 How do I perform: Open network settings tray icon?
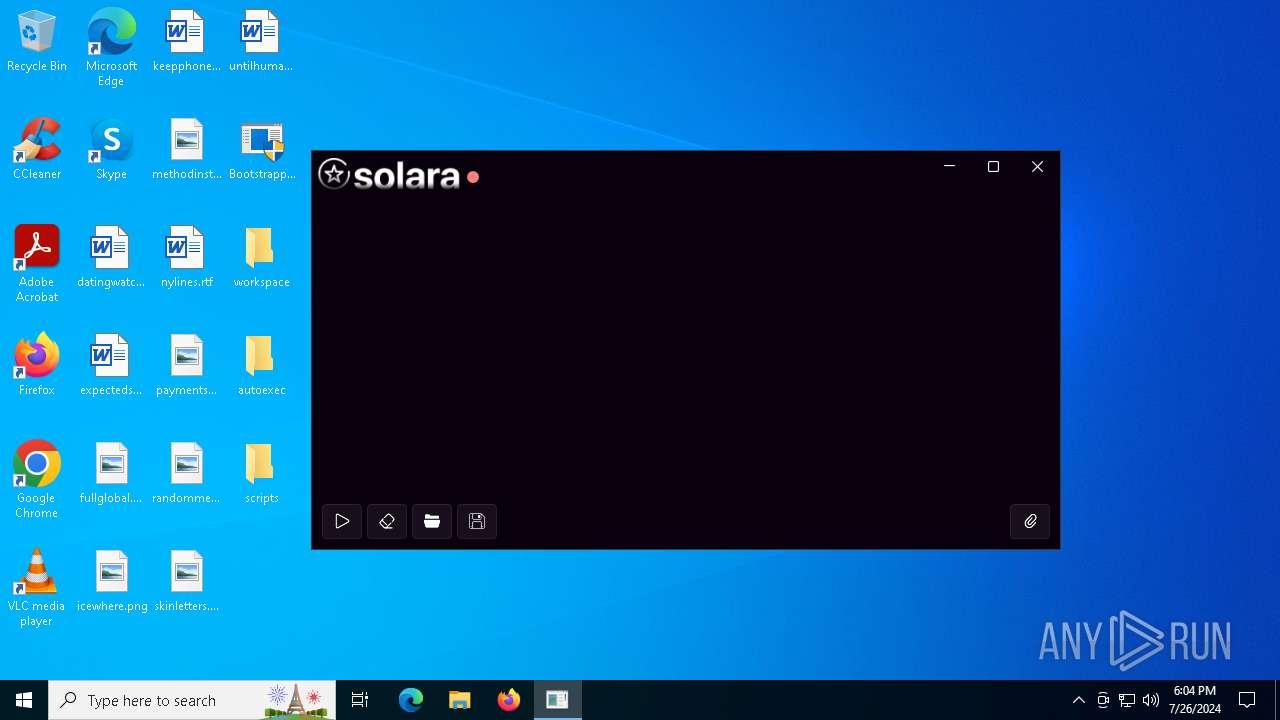click(1127, 700)
